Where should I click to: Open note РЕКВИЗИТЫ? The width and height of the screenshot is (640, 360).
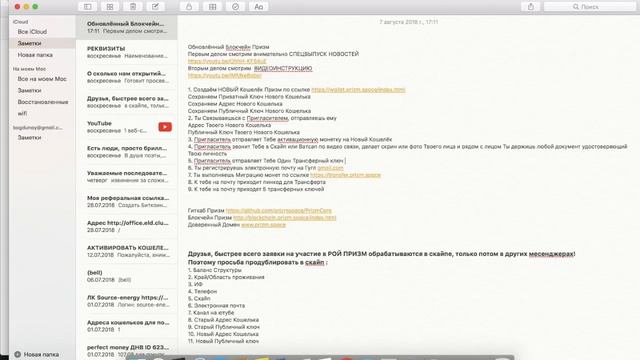(127, 52)
